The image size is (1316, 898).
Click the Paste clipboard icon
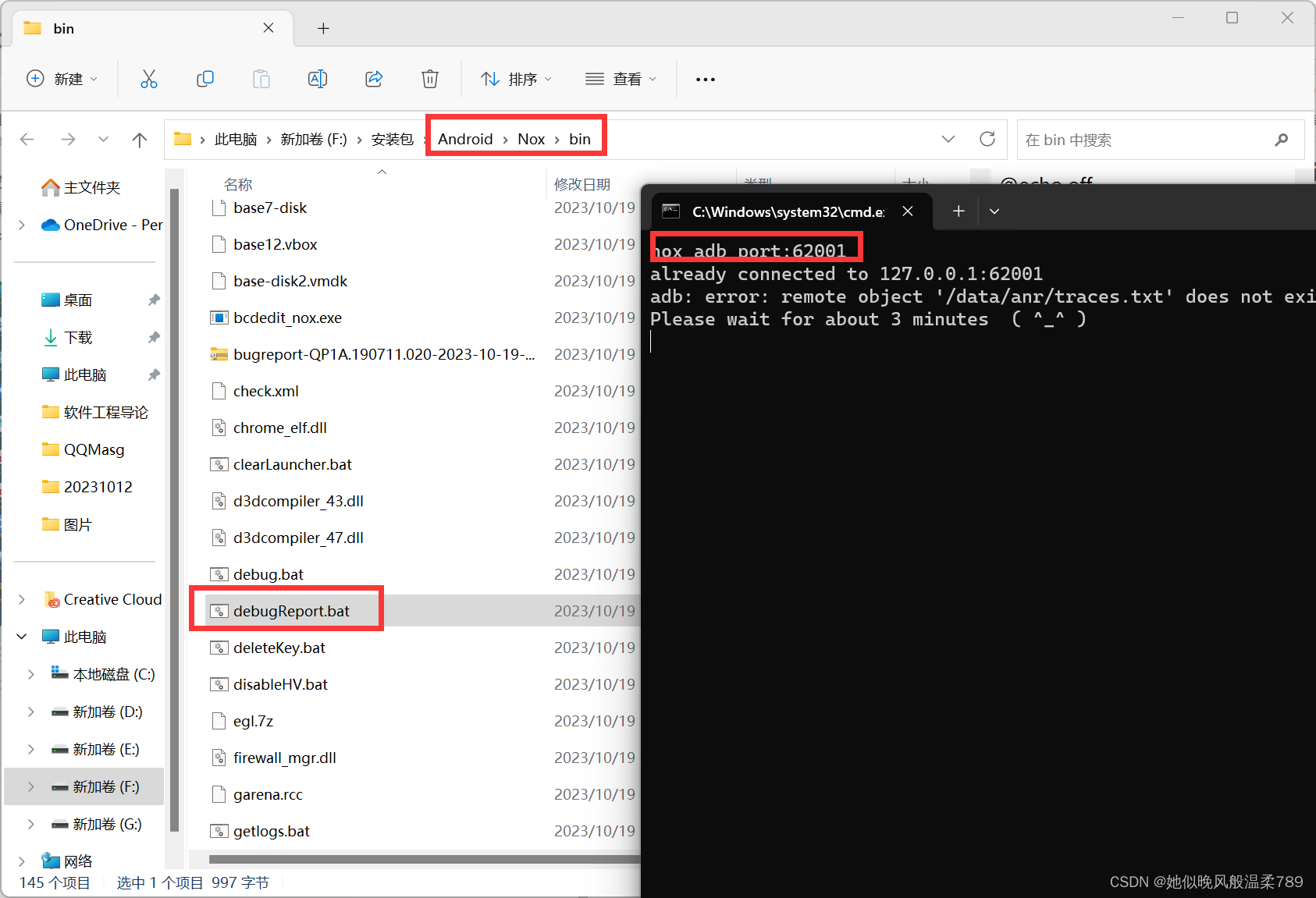(261, 79)
